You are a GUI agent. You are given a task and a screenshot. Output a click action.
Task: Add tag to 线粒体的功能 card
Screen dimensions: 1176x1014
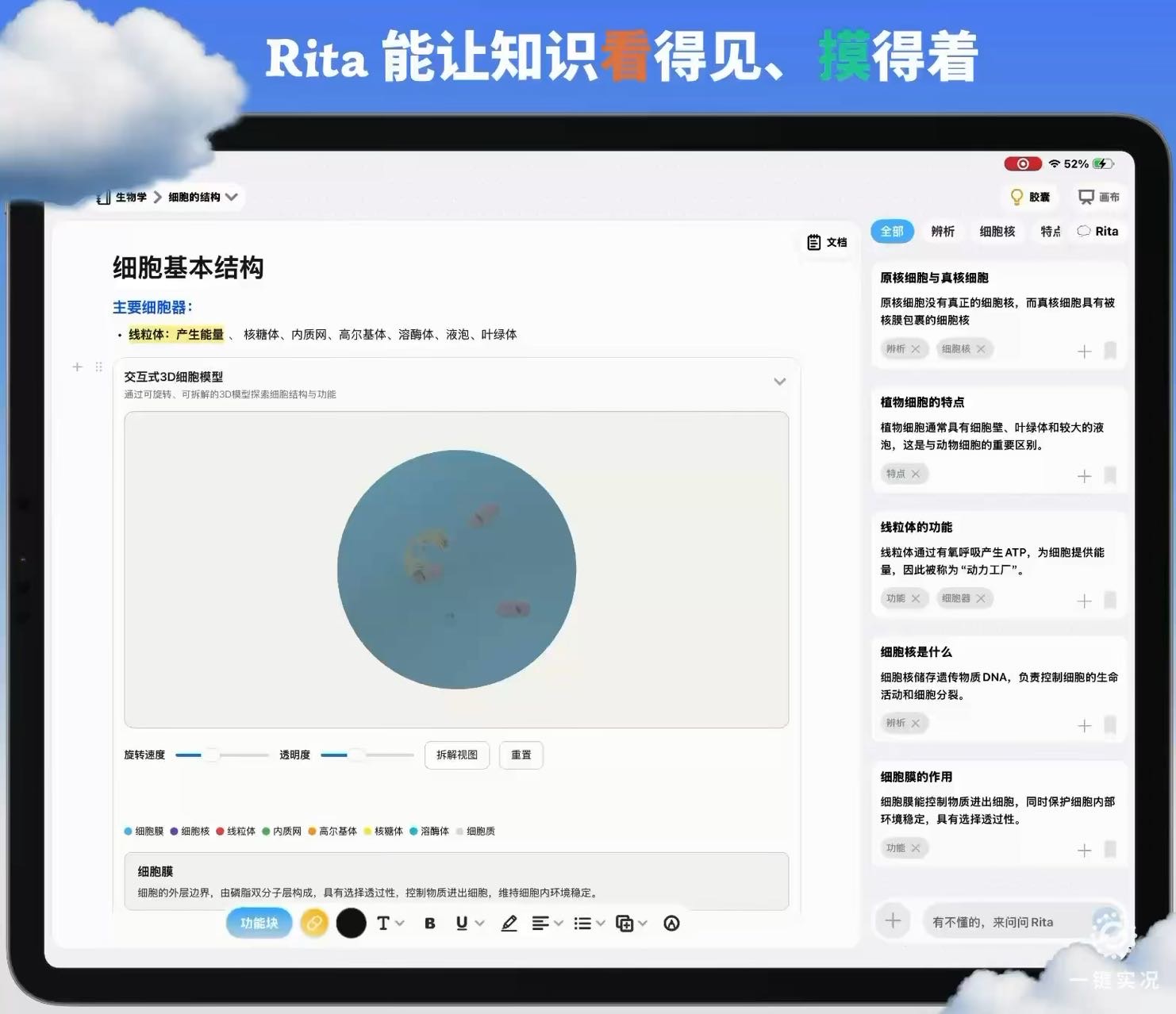coord(1085,601)
